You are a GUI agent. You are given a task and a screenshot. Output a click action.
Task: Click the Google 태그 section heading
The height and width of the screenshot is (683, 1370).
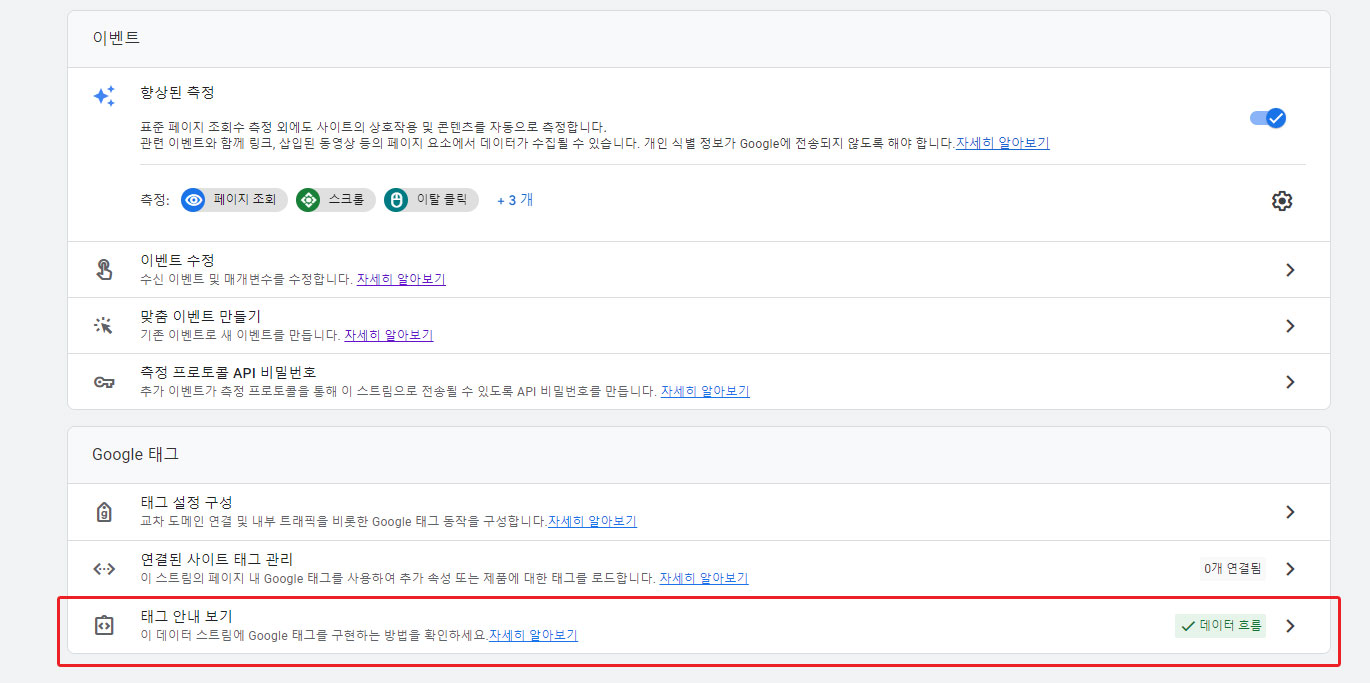[135, 454]
